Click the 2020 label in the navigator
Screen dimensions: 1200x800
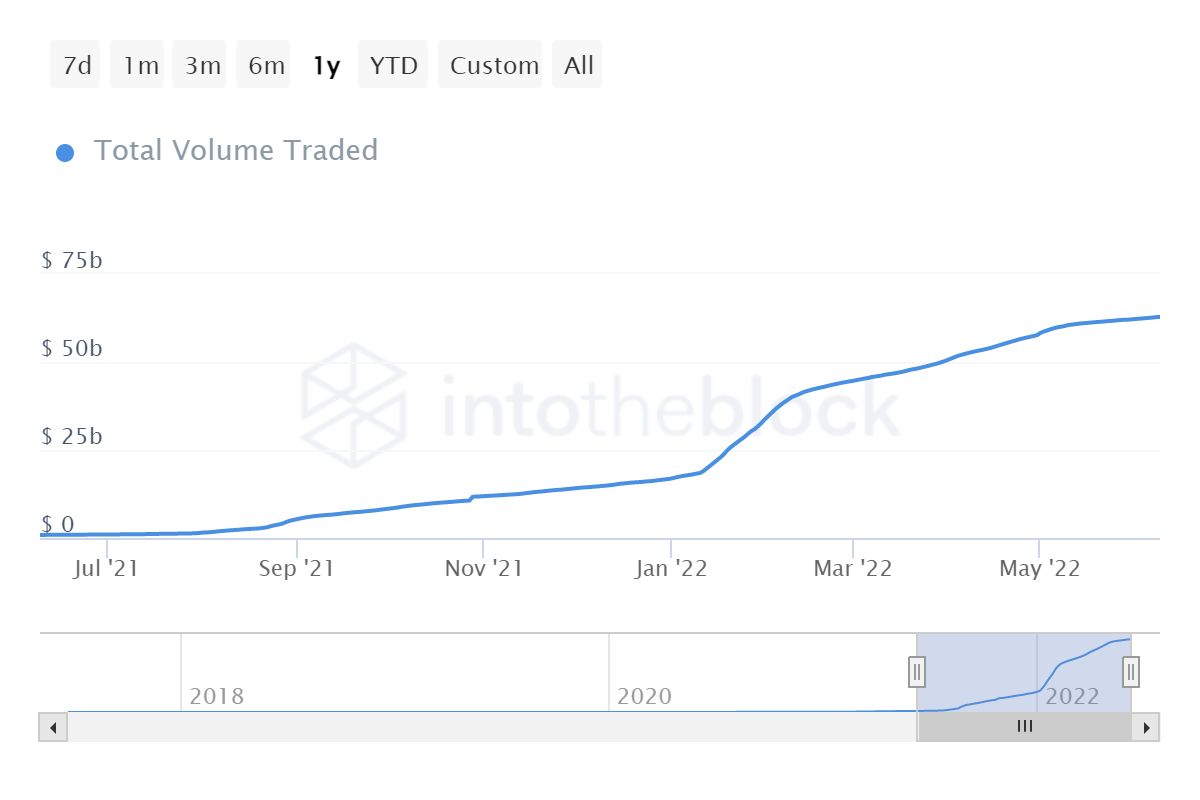tap(644, 696)
